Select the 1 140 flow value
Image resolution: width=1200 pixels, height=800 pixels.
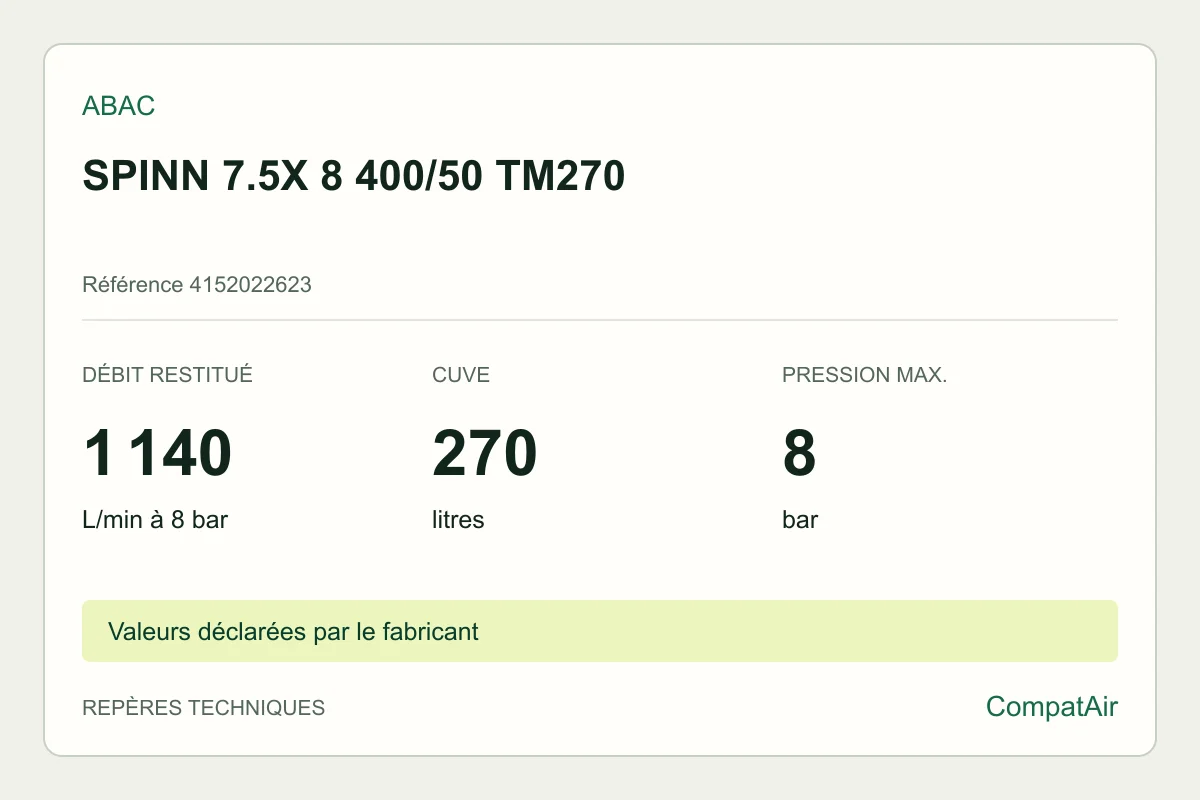click(x=157, y=453)
